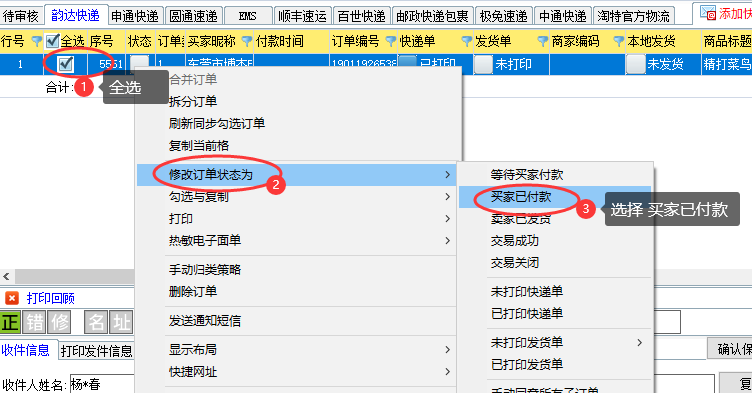Switch to 圆通速递 tab
The image size is (752, 393).
(194, 16)
